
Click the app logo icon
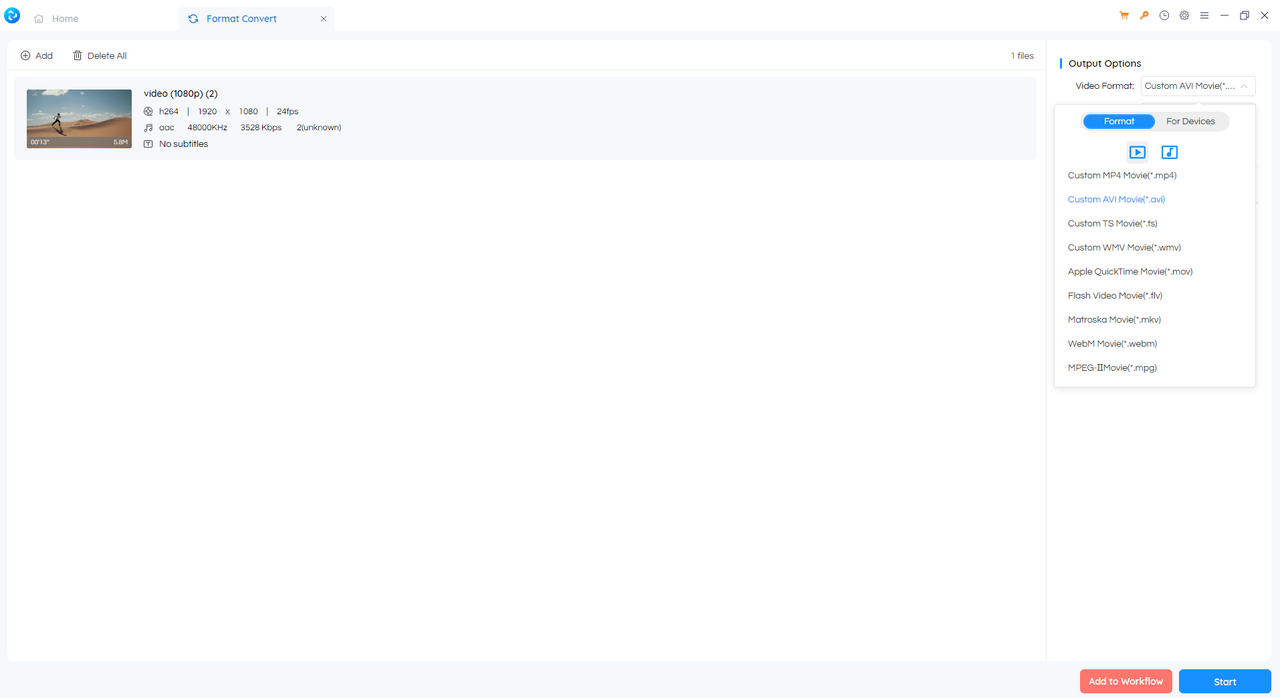point(12,16)
